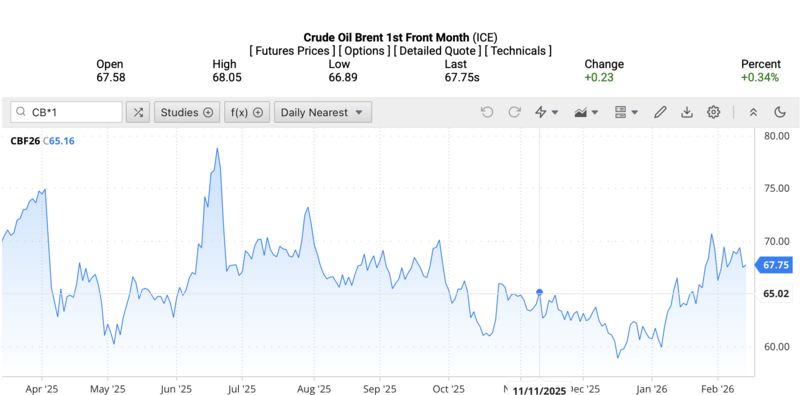Click the Percent value +0.34%
The width and height of the screenshot is (800, 395).
[x=760, y=78]
